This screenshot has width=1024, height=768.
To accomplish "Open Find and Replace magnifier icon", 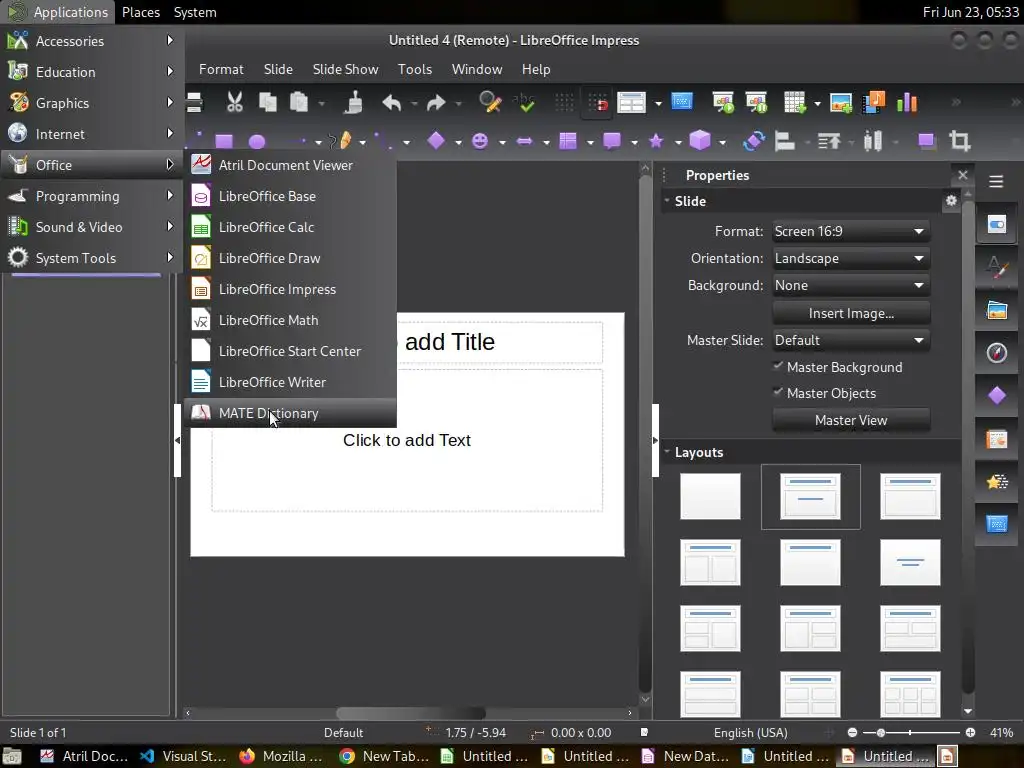I will tap(490, 103).
